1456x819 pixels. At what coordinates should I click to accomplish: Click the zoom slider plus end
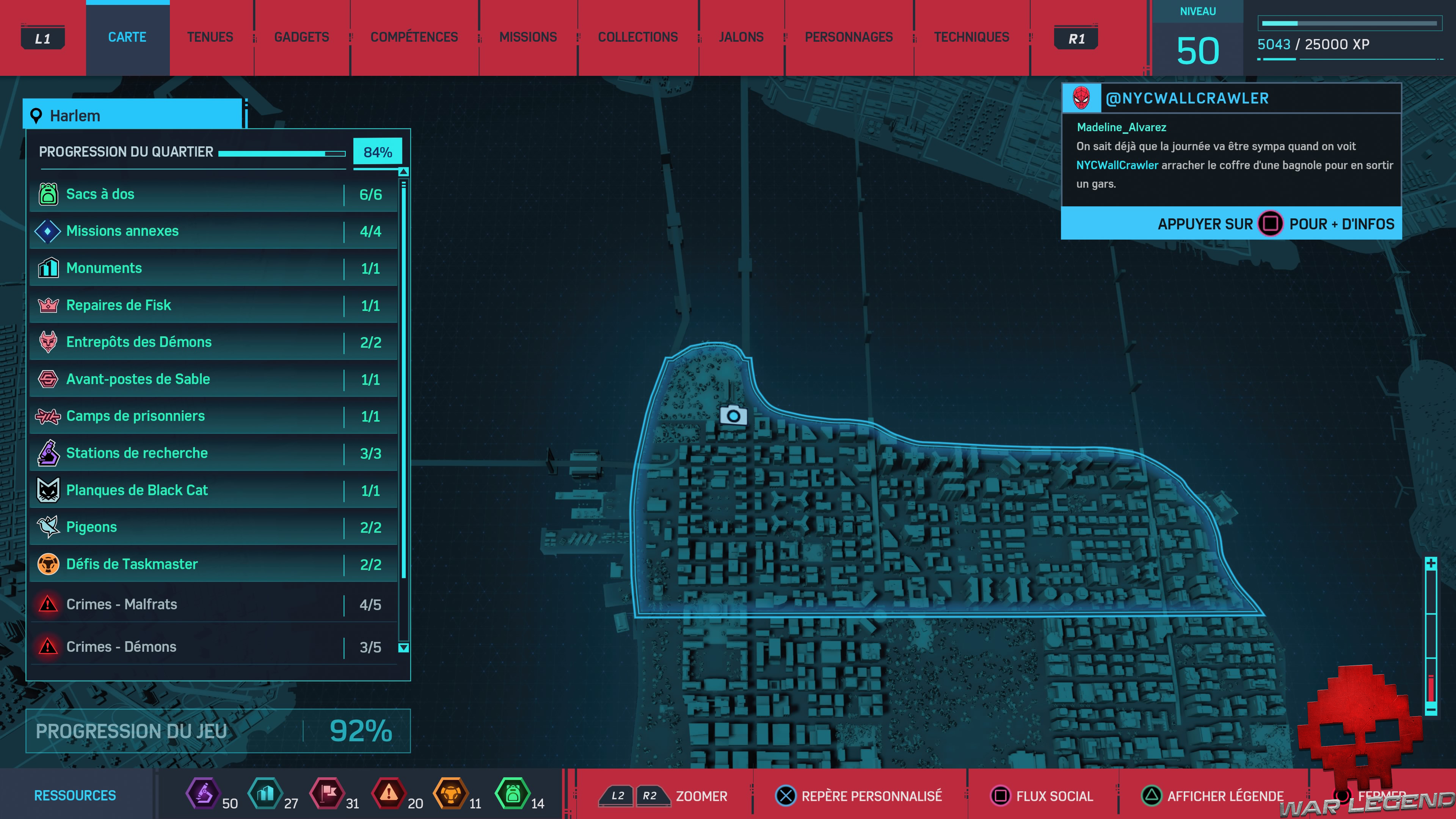point(1431,563)
